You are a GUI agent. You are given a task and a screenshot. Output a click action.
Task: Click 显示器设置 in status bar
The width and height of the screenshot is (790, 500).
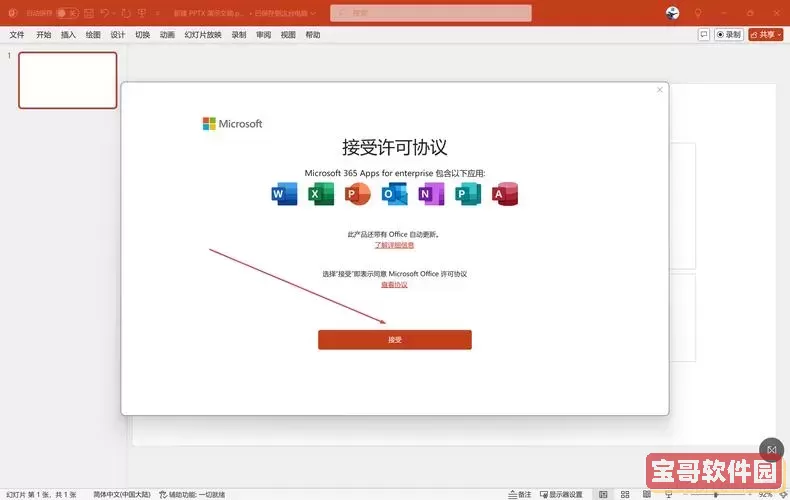(561, 494)
